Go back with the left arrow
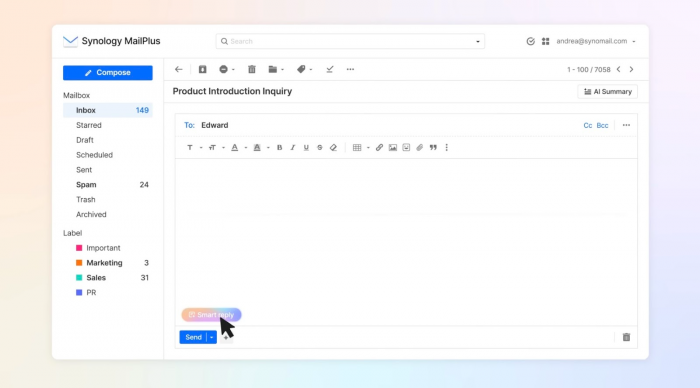 point(179,69)
